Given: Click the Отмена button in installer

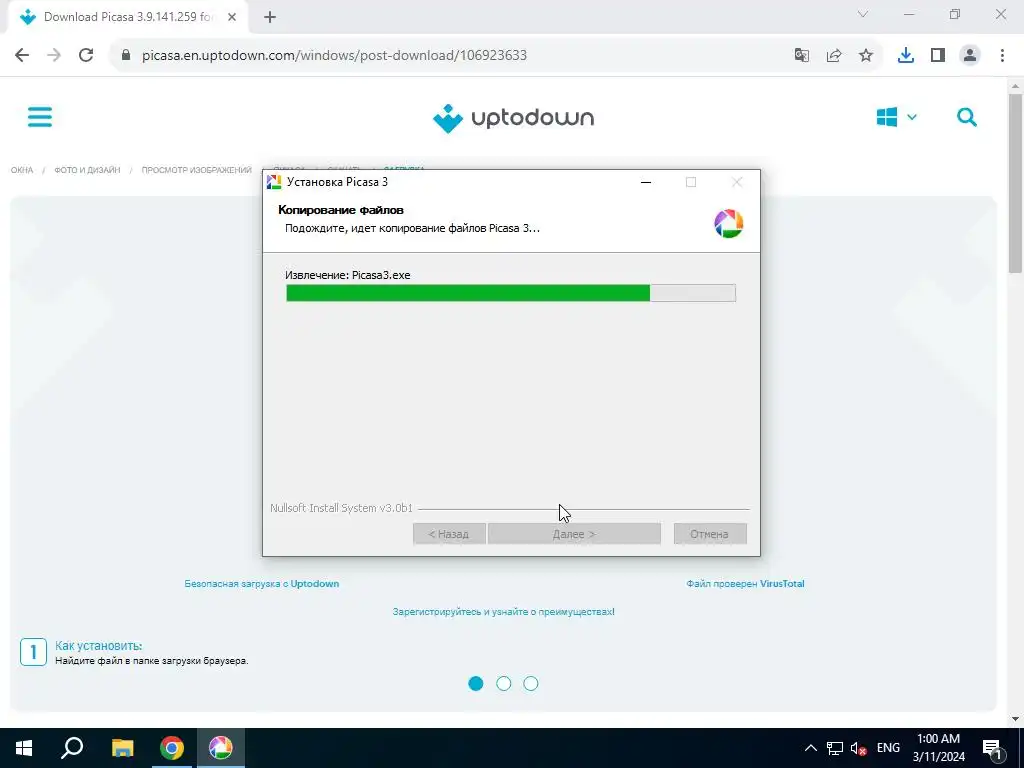Looking at the screenshot, I should [710, 534].
